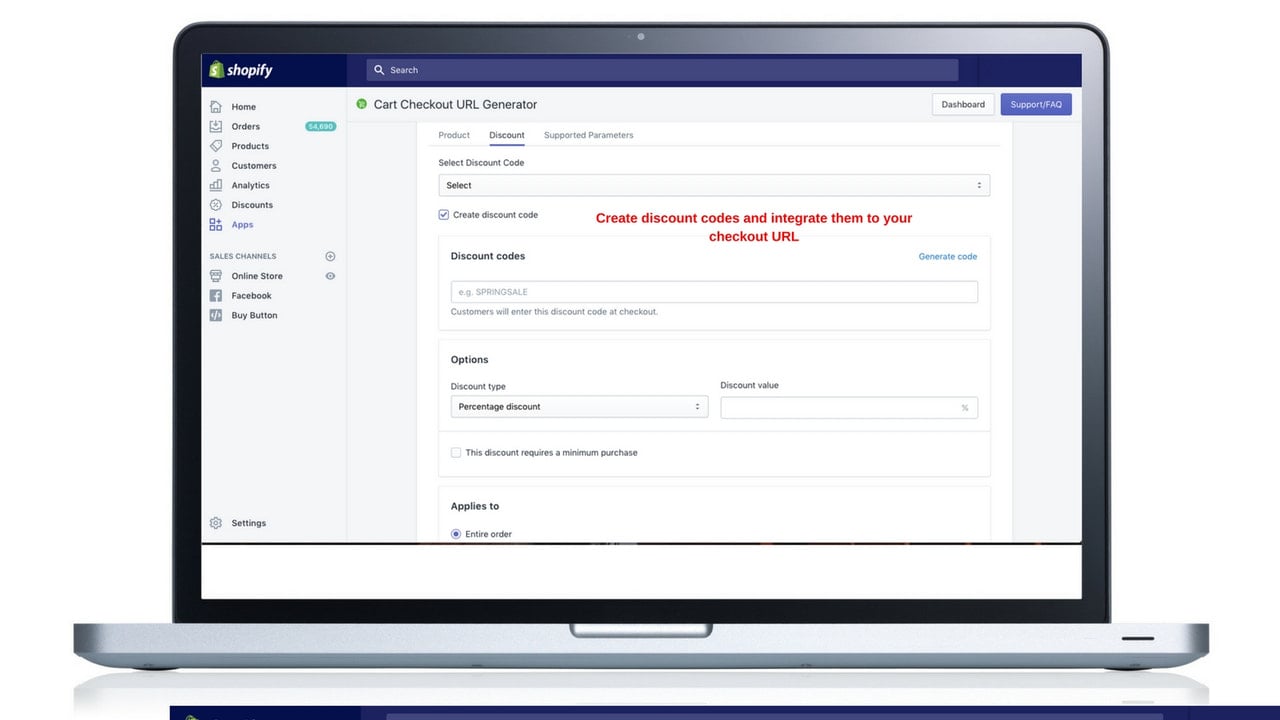
Task: Open the Analytics bar chart icon
Action: point(216,185)
